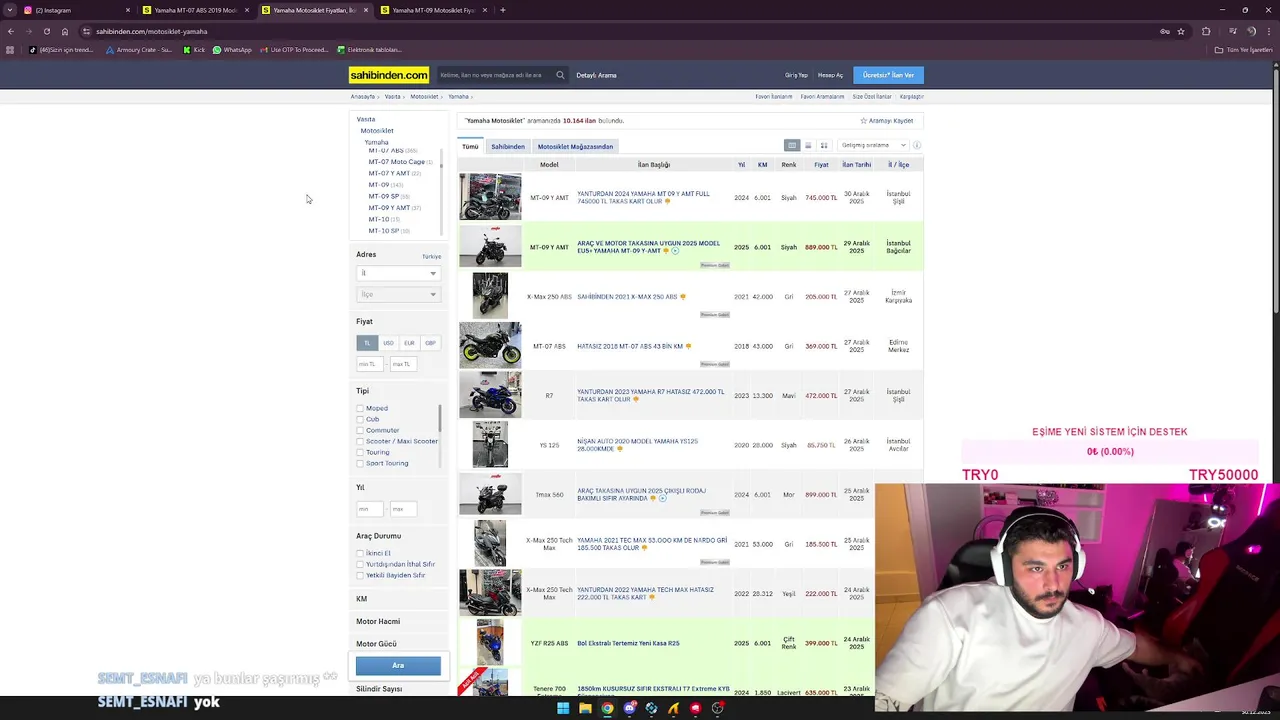Screen dimensions: 1280x720
Task: Switch to compact list view icon
Action: tap(808, 145)
